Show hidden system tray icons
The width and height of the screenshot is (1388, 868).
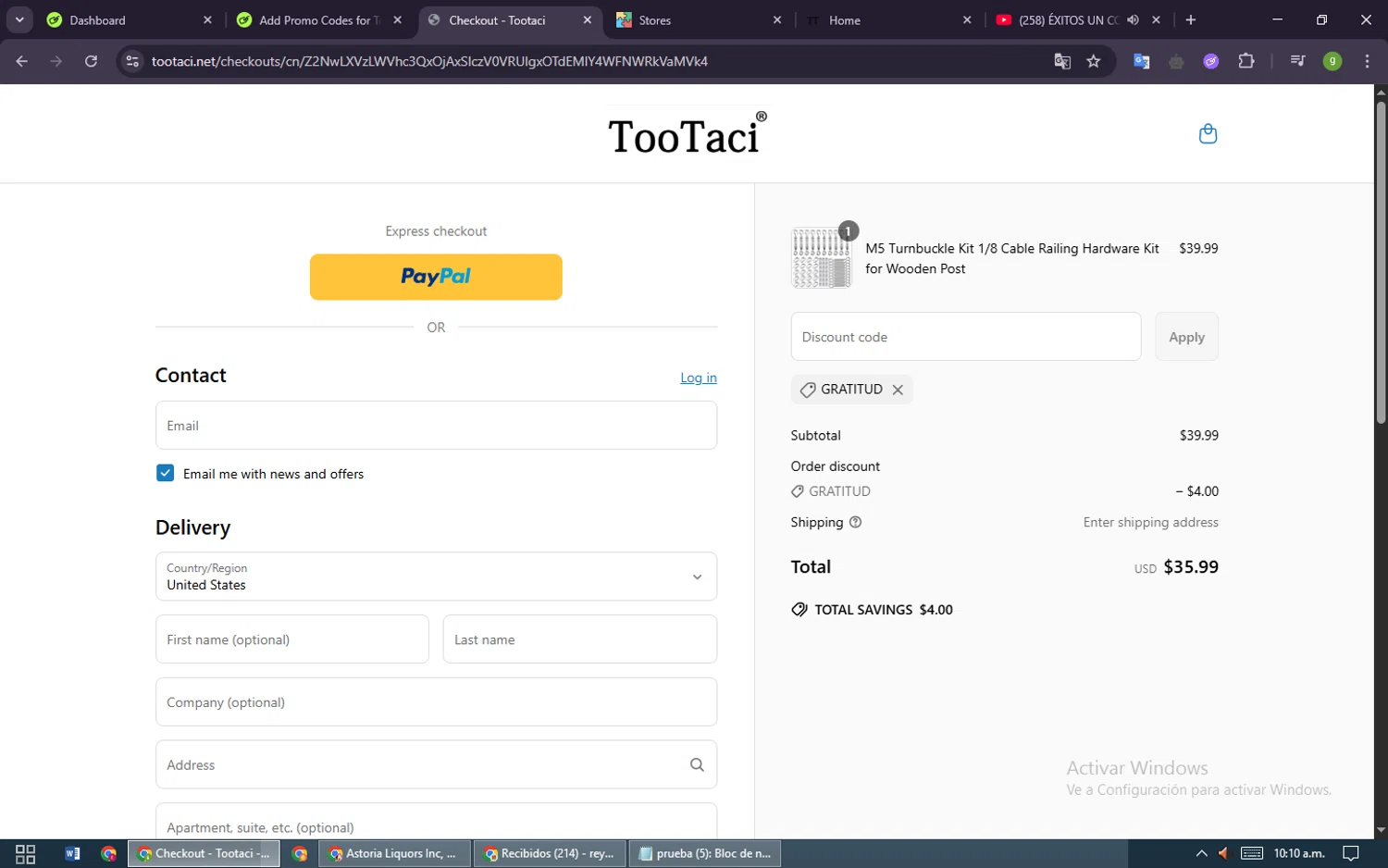click(1201, 853)
